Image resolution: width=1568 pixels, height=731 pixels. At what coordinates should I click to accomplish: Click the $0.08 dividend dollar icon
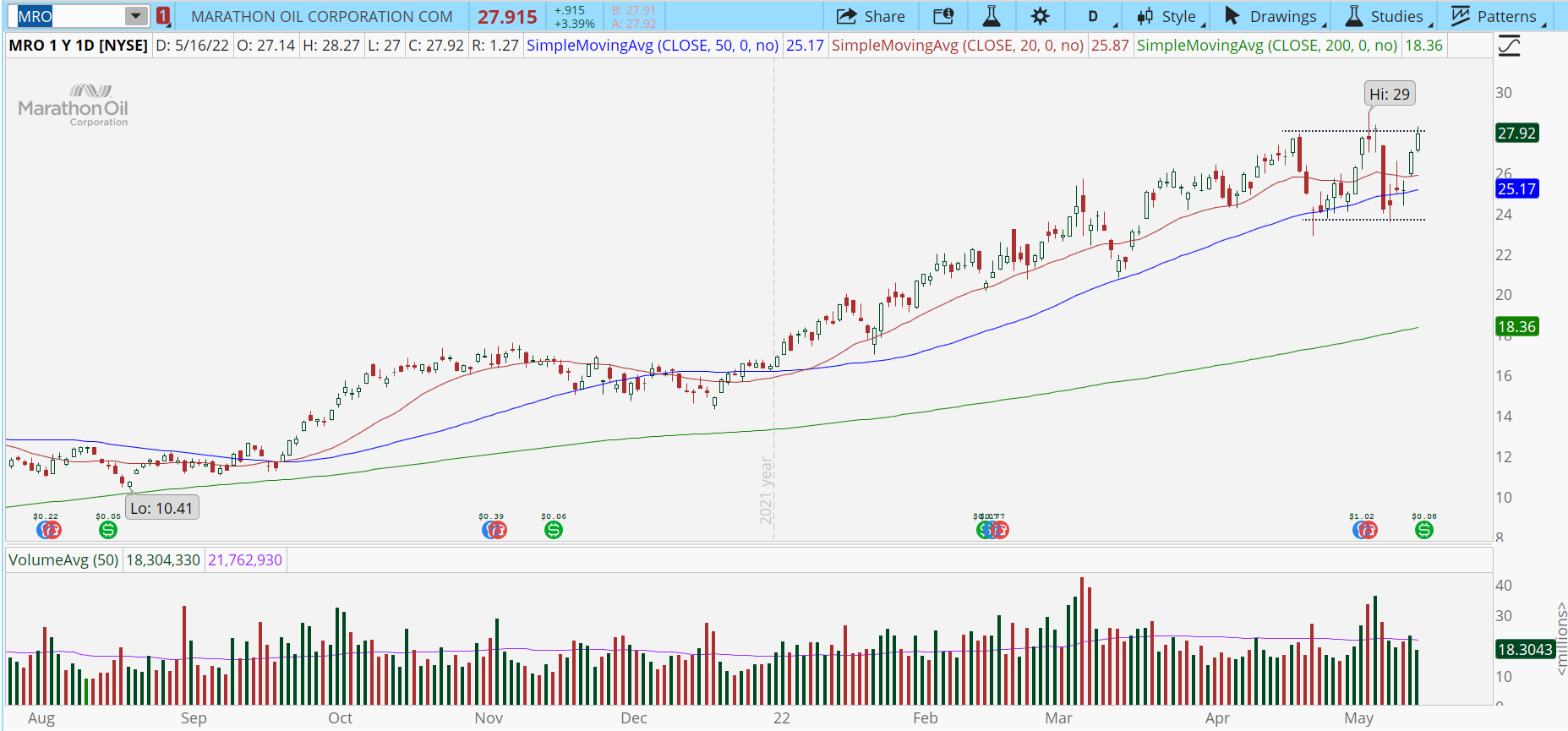click(1424, 530)
